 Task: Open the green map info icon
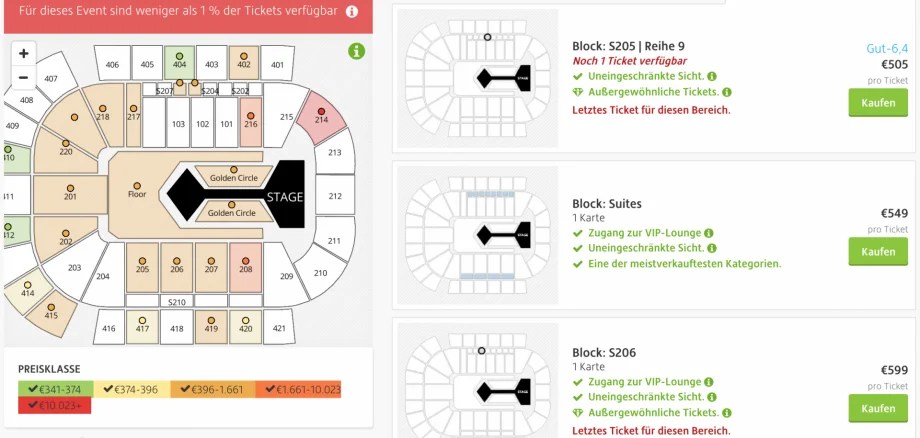click(x=356, y=51)
